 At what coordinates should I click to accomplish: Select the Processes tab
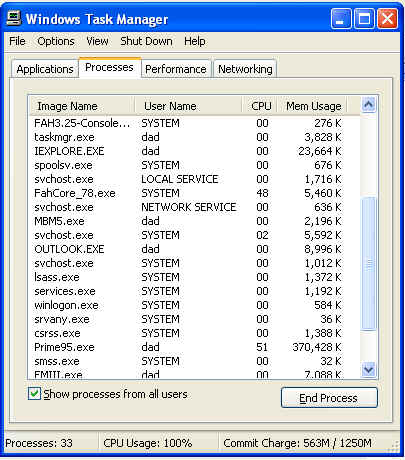click(109, 67)
